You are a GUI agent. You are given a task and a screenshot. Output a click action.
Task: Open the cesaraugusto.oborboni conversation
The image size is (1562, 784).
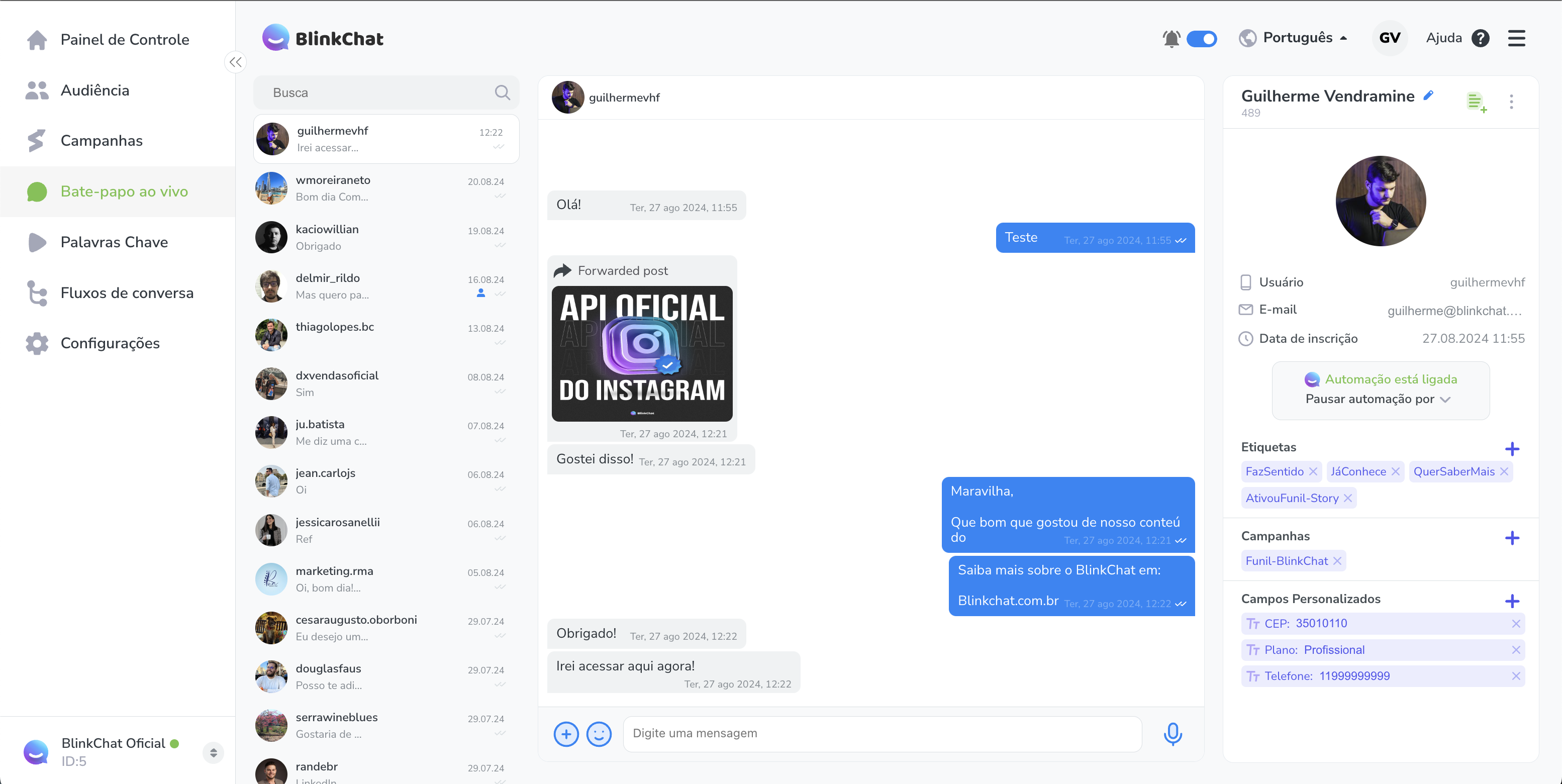[x=385, y=628]
